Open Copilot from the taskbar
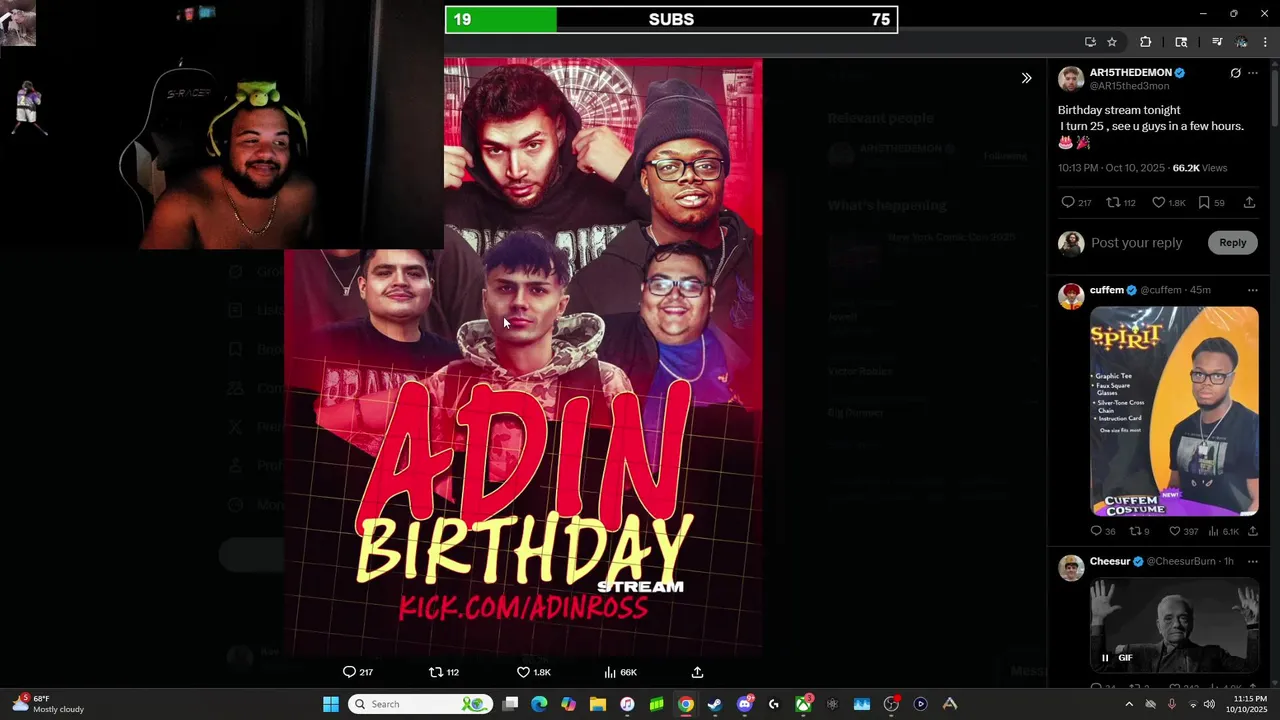Viewport: 1280px width, 720px height. pos(568,704)
